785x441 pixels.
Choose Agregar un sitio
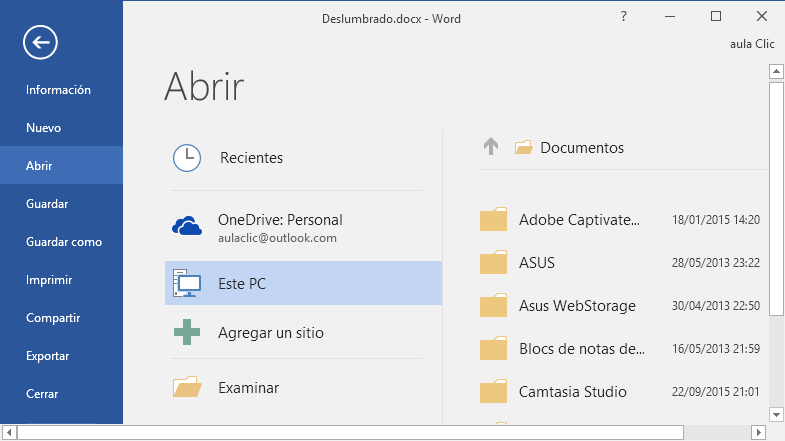(x=303, y=332)
